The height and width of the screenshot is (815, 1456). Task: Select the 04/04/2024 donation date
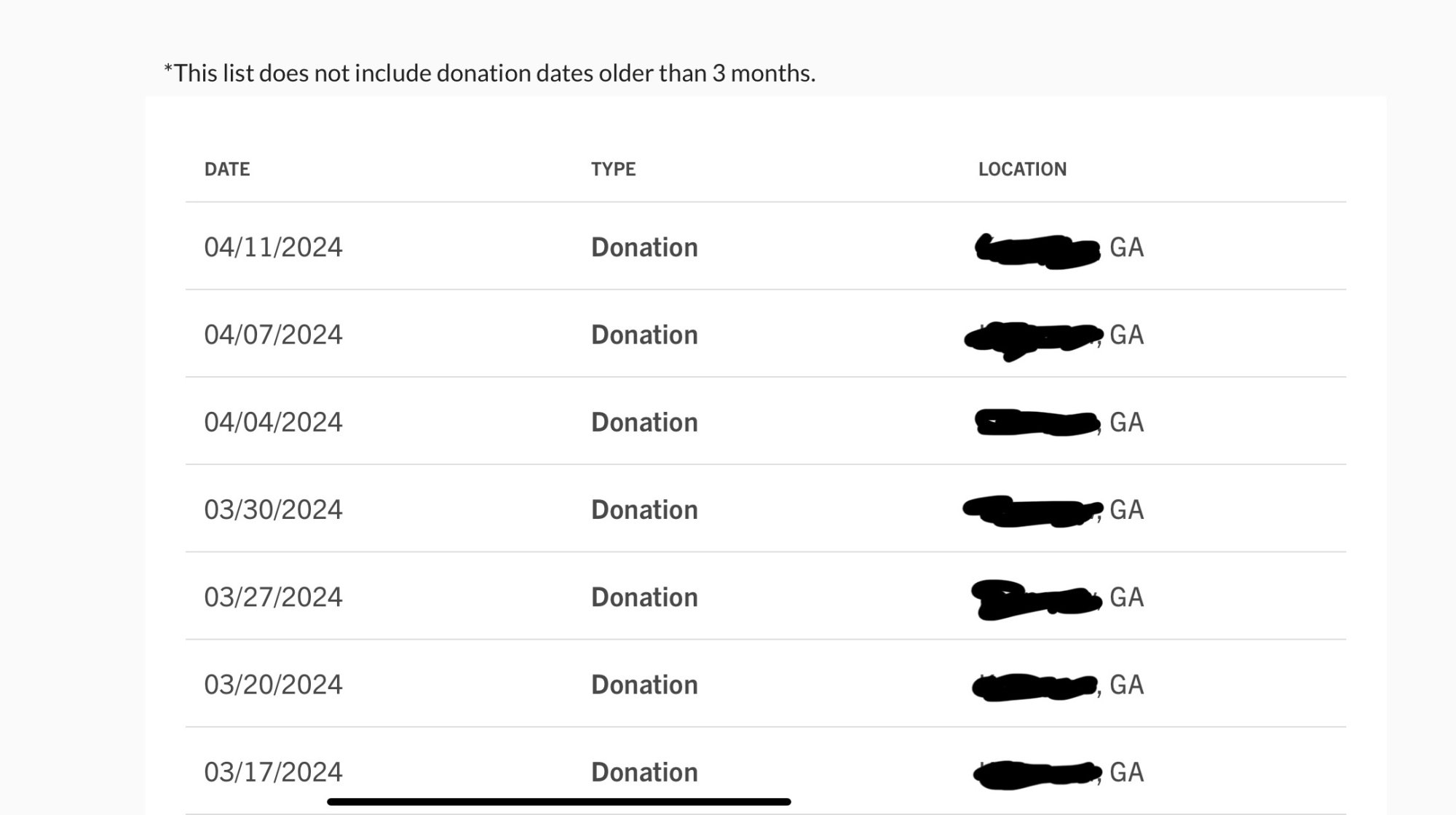tap(273, 422)
